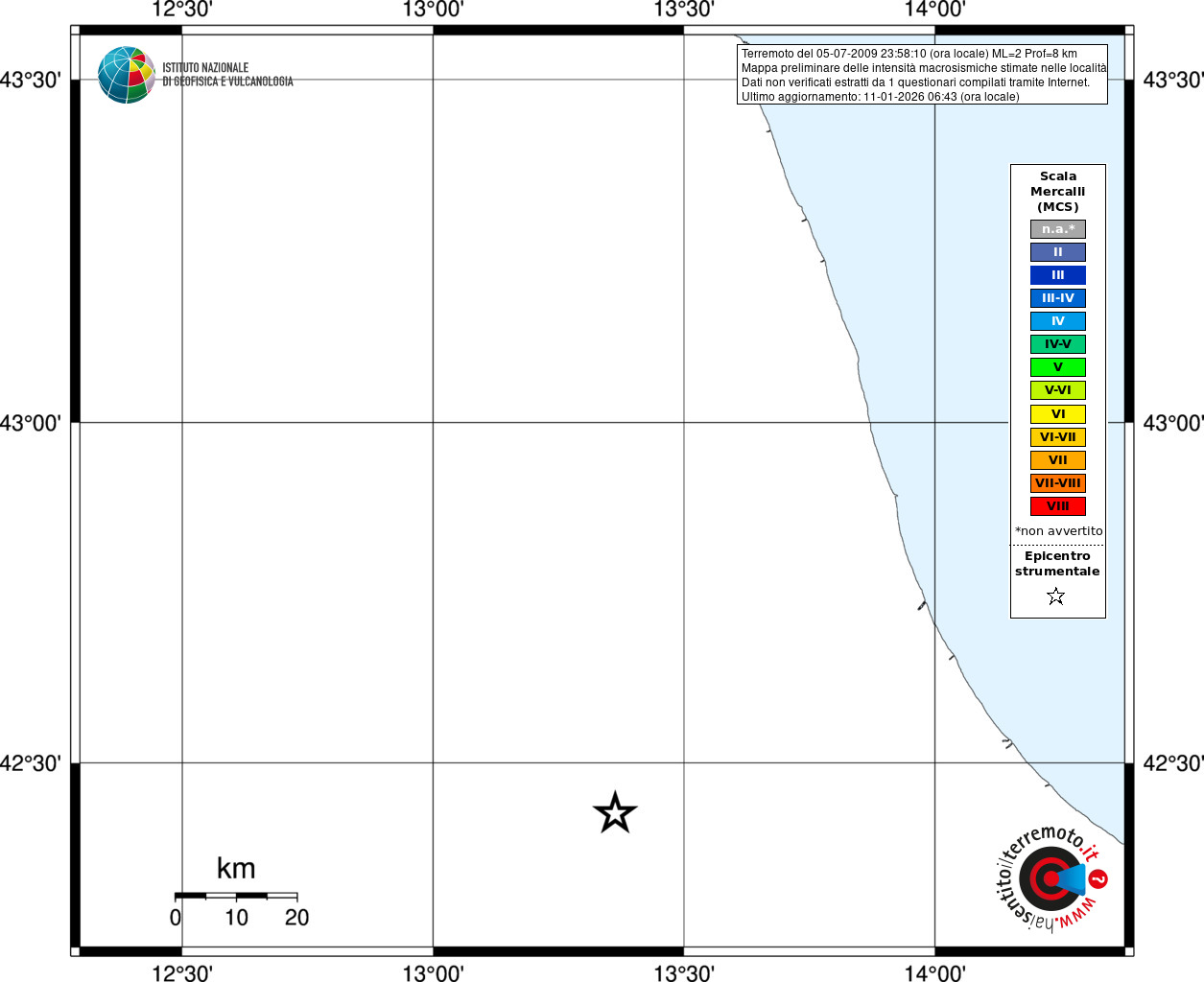Click the 'km' scale bar label
The width and height of the screenshot is (1204, 982).
click(236, 869)
